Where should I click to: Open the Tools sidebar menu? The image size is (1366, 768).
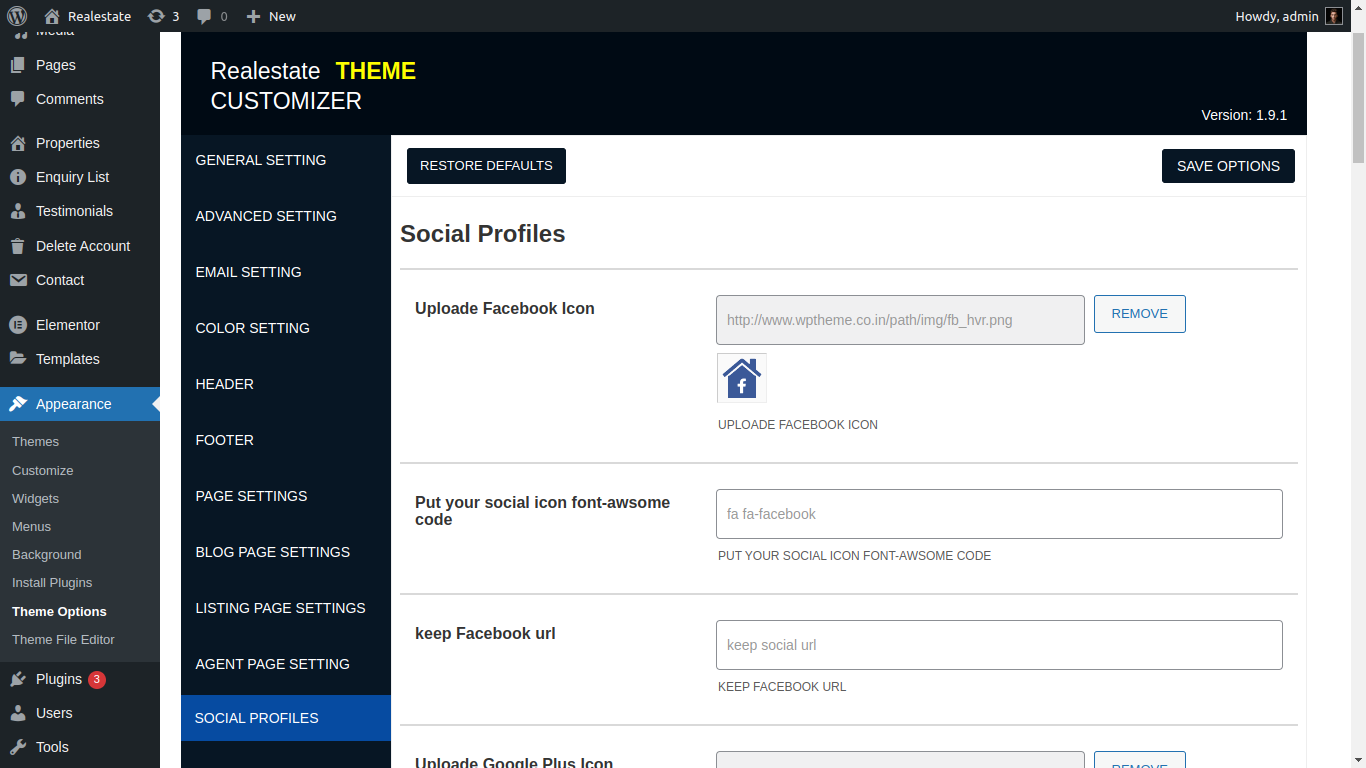coord(52,747)
